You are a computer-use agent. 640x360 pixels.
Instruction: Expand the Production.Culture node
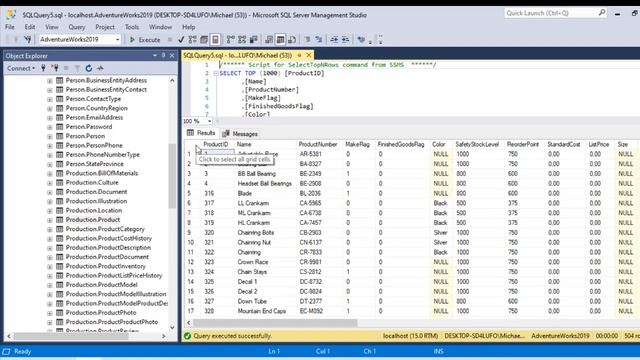click(x=50, y=183)
